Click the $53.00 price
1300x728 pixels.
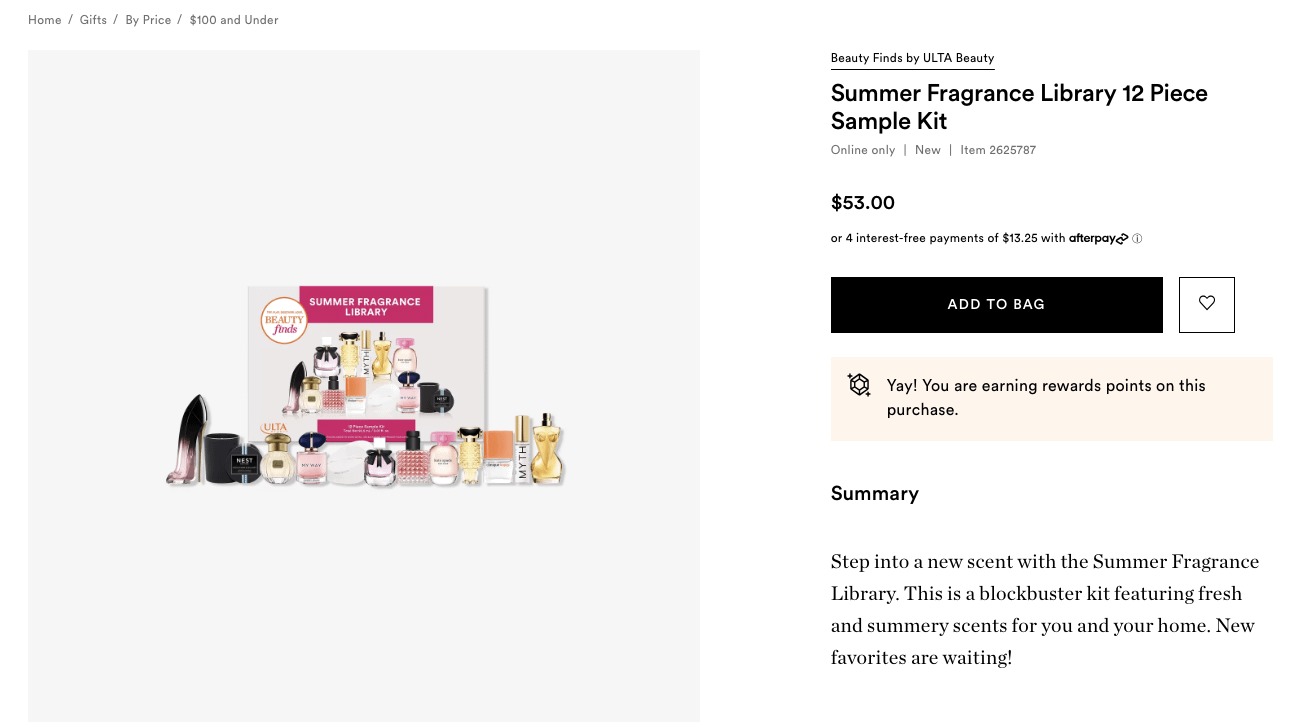point(862,203)
